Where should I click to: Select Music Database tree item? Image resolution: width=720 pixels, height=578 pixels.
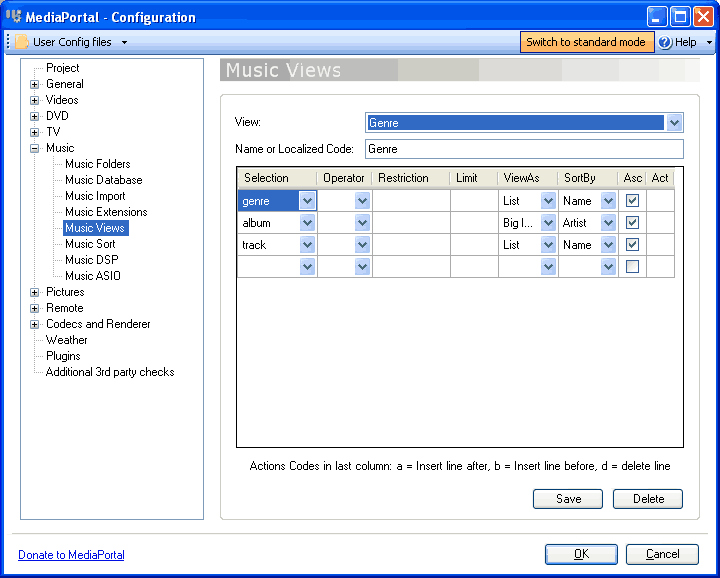pyautogui.click(x=104, y=180)
